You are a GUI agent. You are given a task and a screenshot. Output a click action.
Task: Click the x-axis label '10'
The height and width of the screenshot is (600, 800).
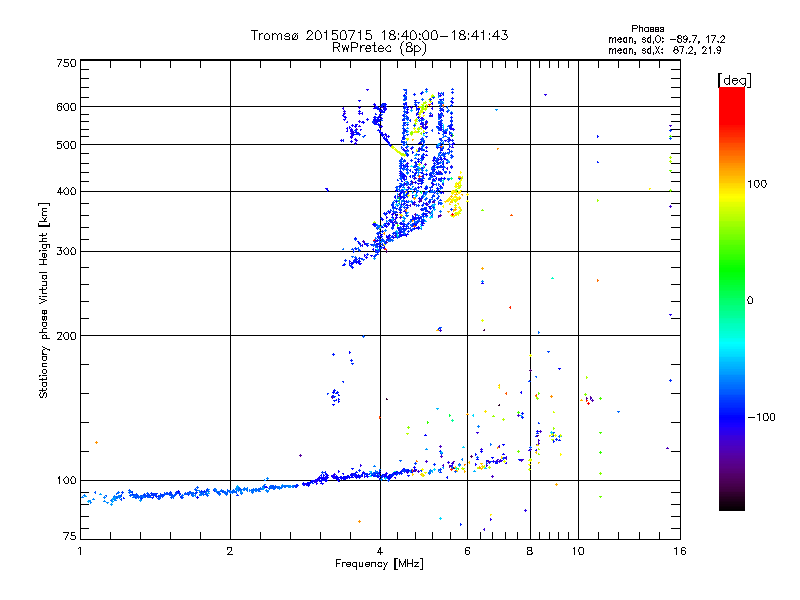578,551
